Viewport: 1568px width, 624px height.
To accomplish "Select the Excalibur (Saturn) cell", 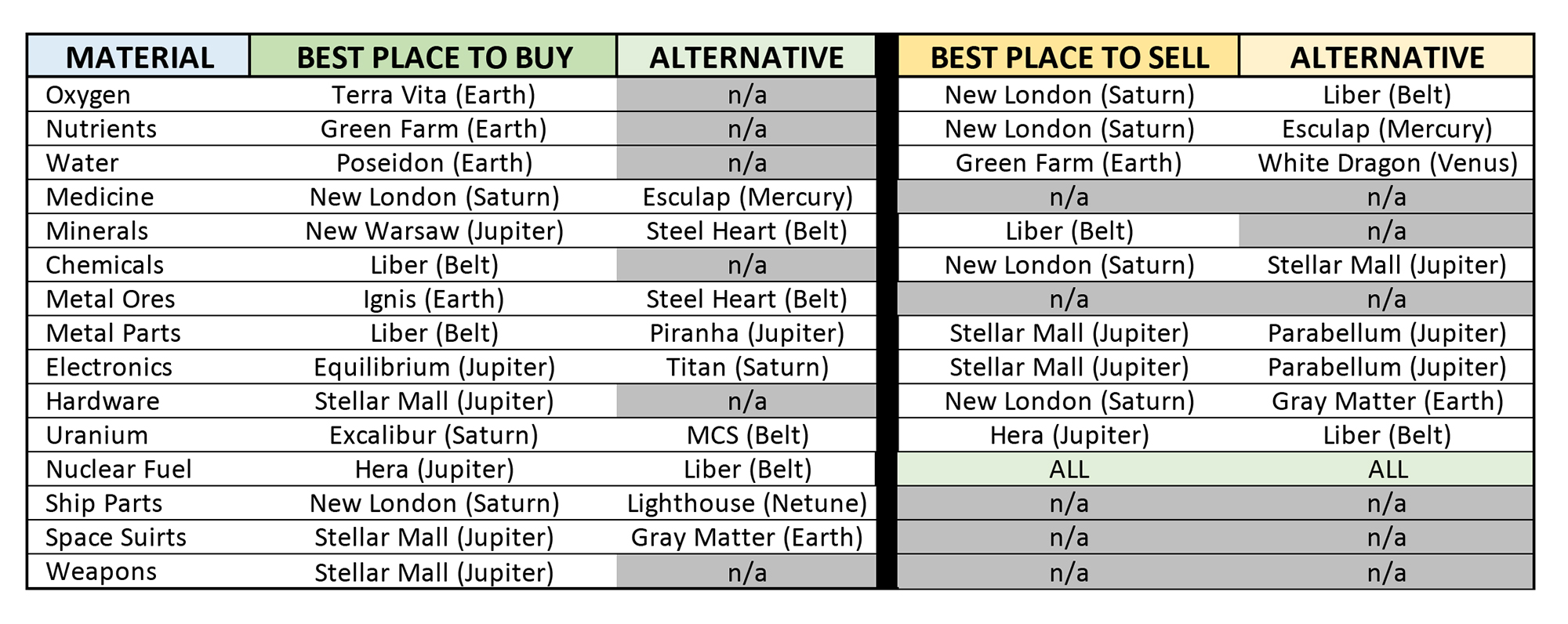I will [434, 435].
